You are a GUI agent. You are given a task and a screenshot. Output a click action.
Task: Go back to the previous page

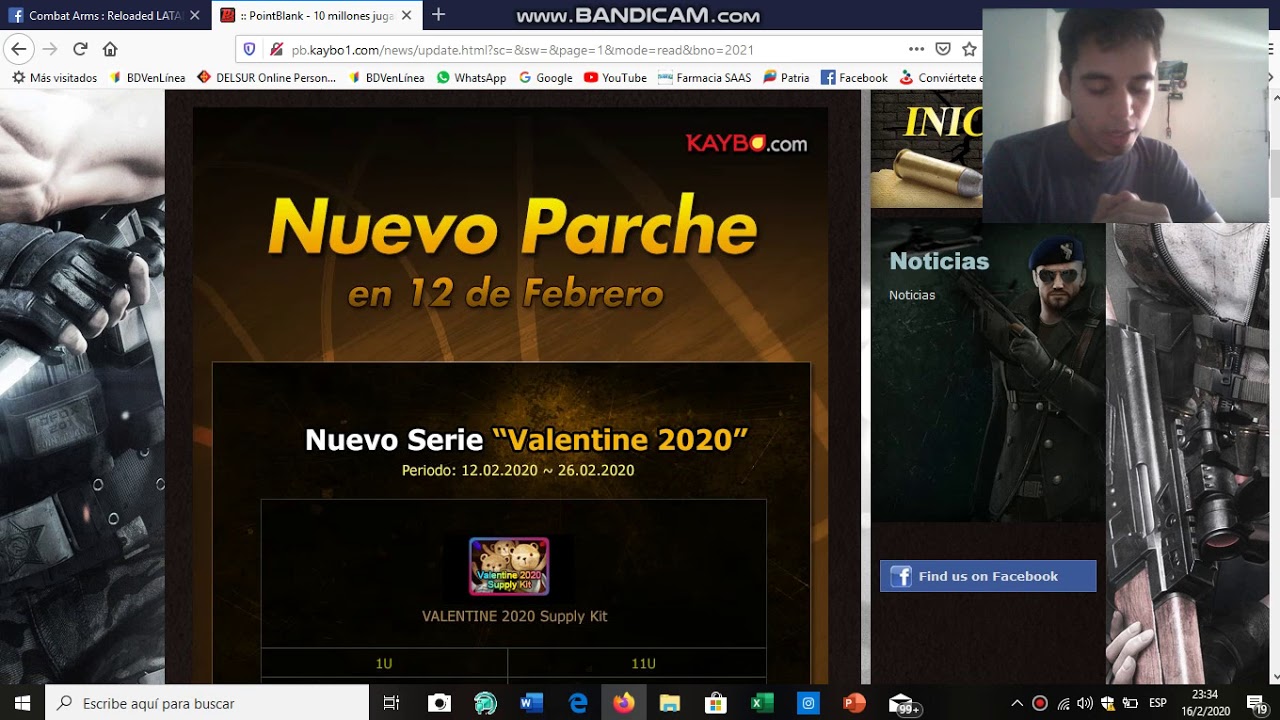(x=18, y=49)
